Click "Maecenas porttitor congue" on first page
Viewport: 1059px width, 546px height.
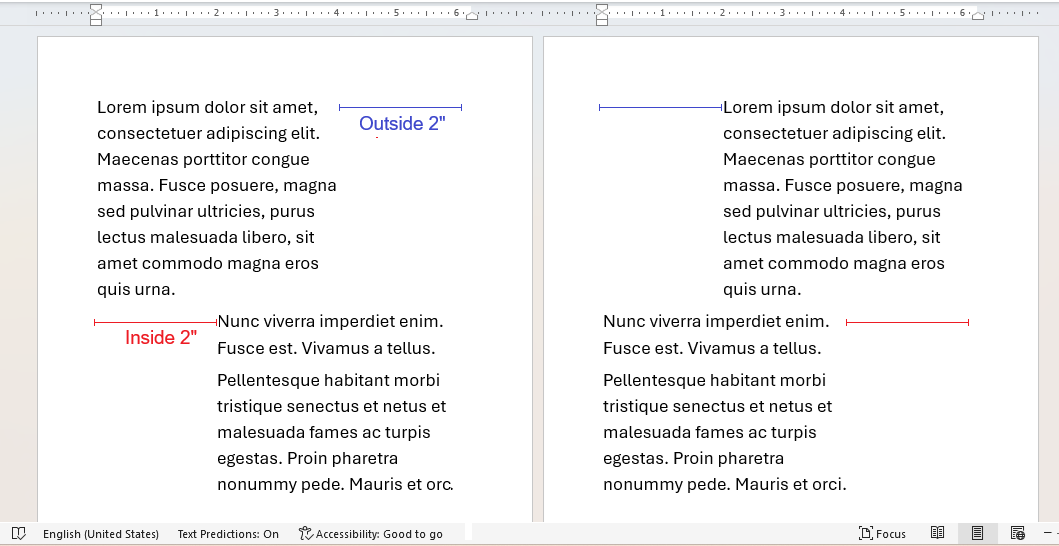203,159
